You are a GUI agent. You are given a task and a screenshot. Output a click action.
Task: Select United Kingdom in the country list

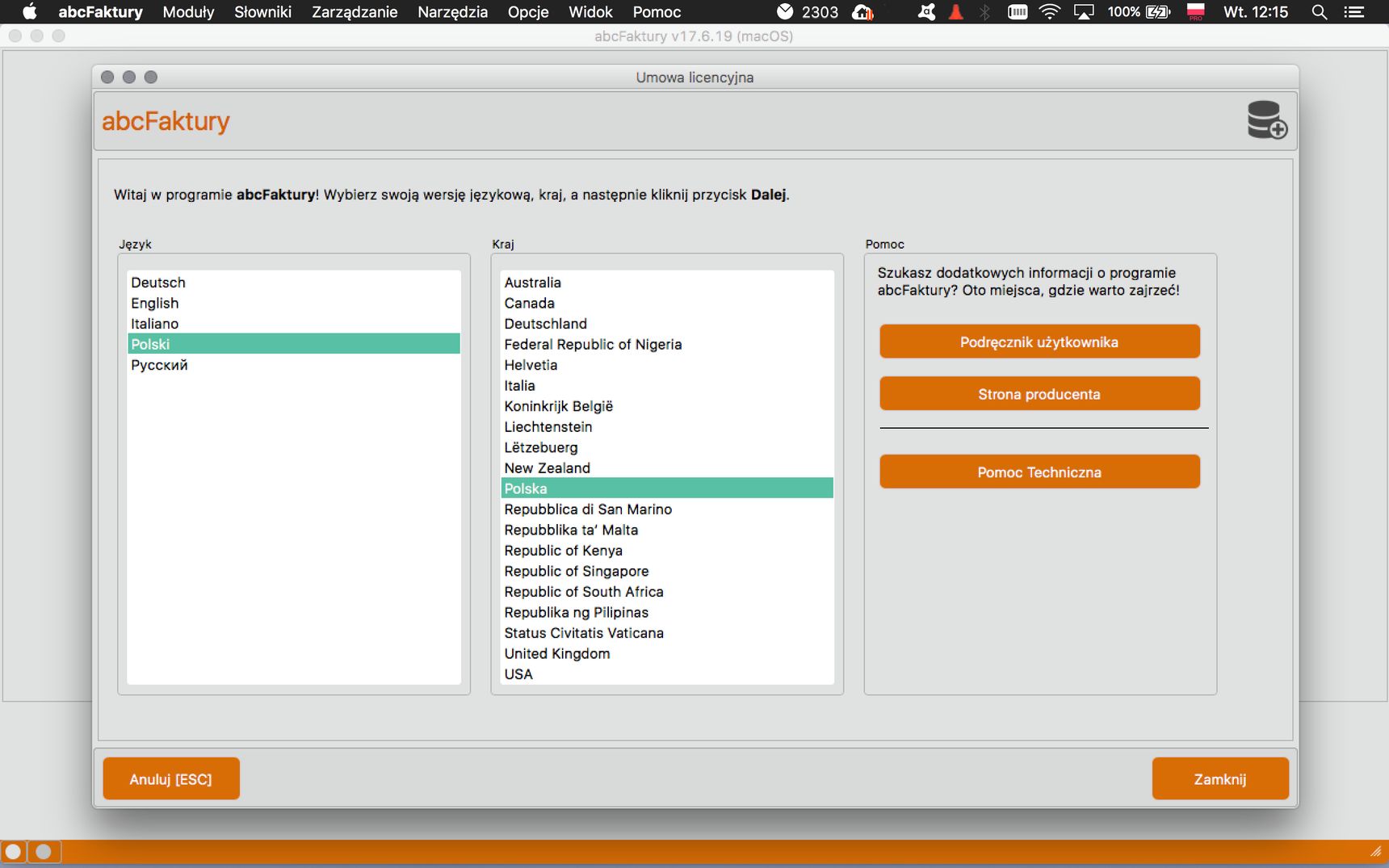coord(667,653)
